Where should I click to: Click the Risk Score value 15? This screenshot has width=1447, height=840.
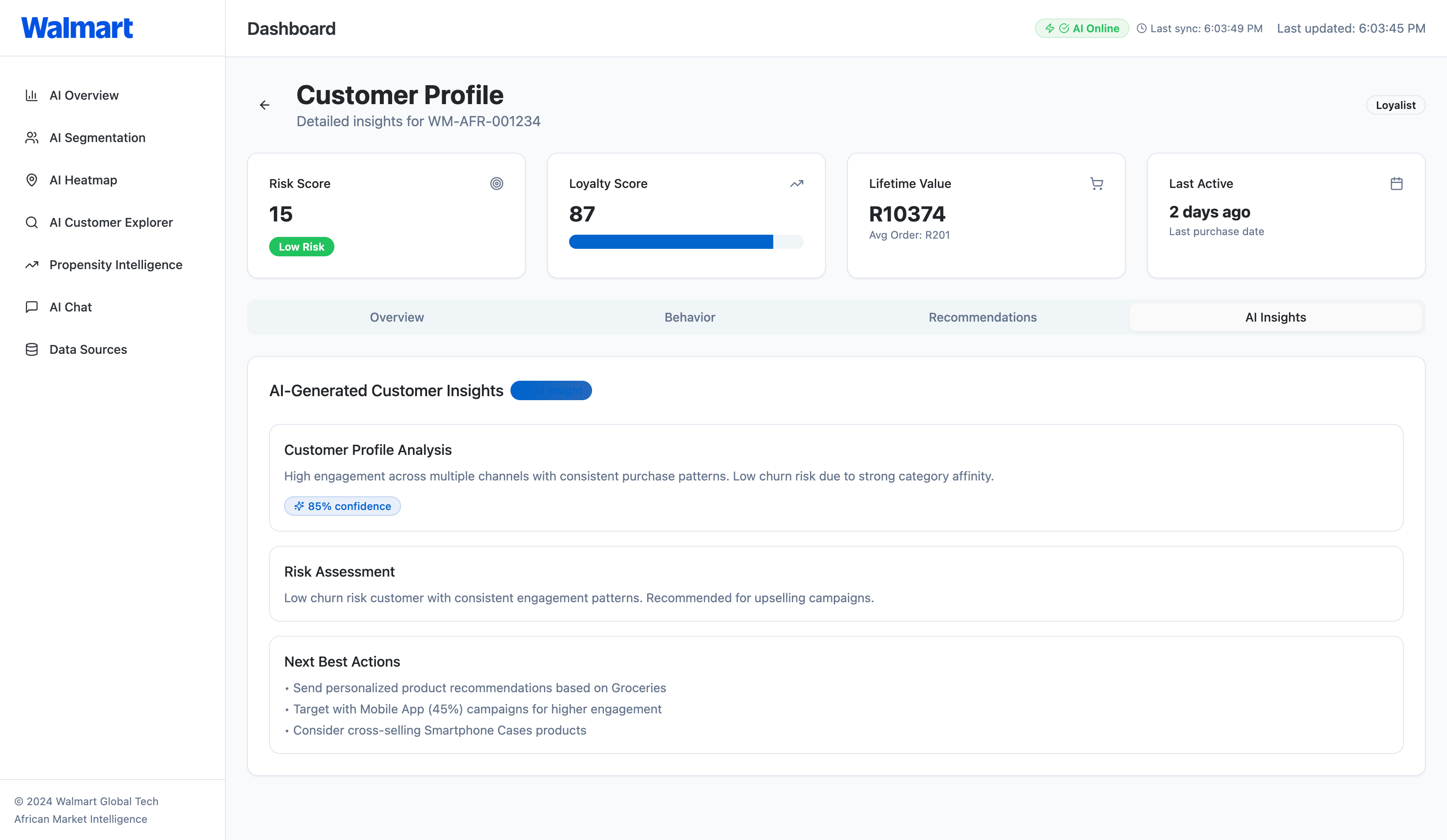tap(281, 214)
